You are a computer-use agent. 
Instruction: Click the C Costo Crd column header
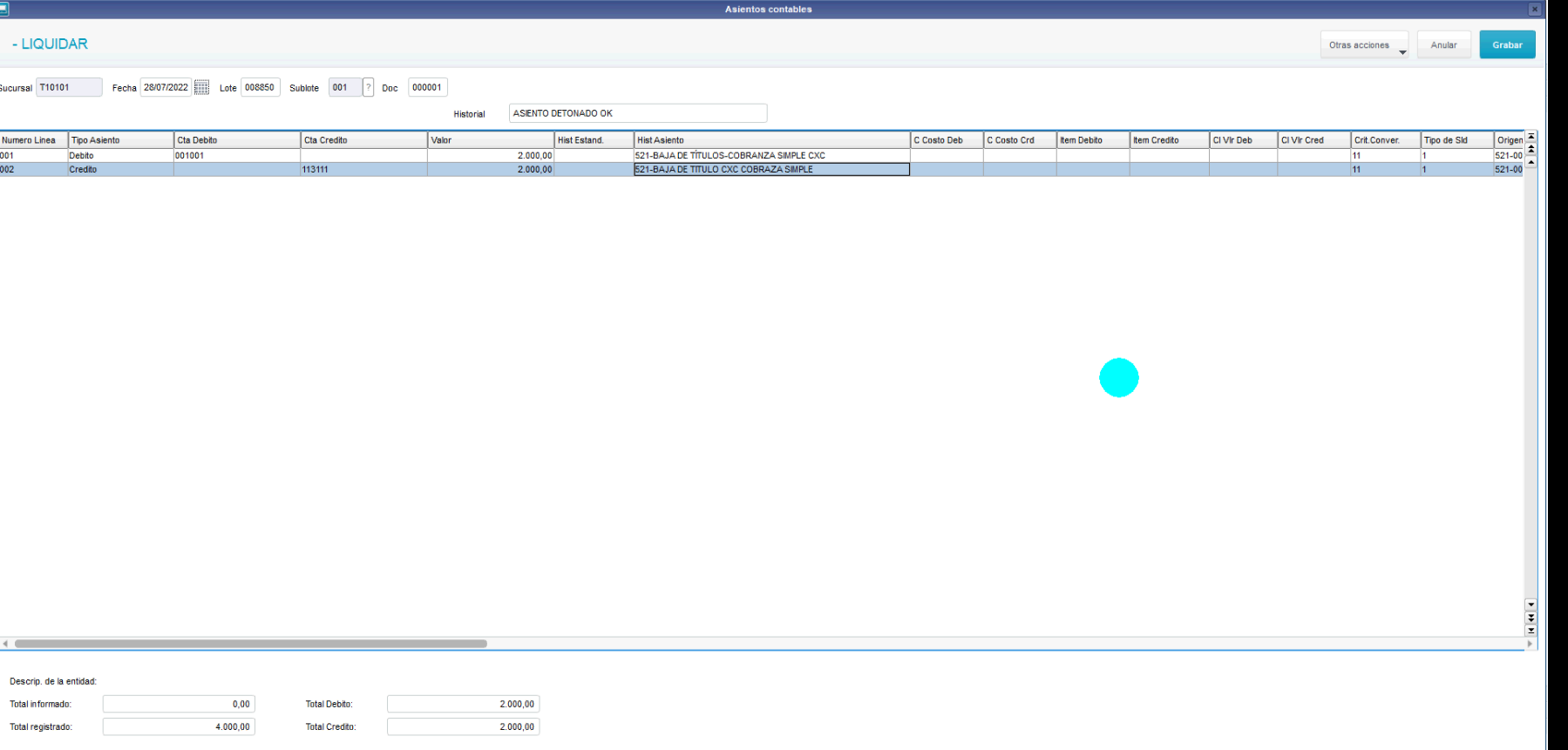pyautogui.click(x=1020, y=140)
